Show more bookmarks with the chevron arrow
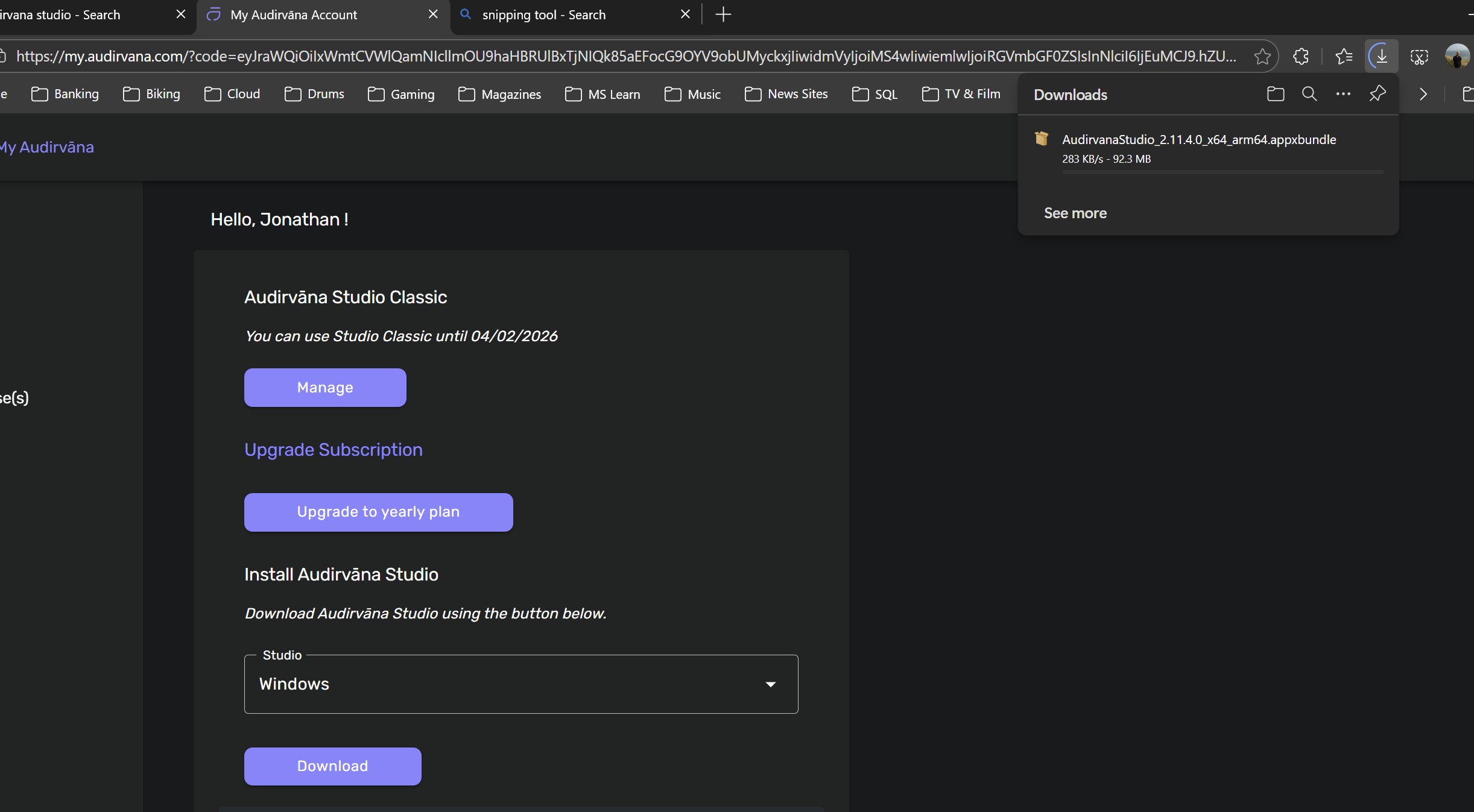Viewport: 1474px width, 812px height. [1423, 94]
